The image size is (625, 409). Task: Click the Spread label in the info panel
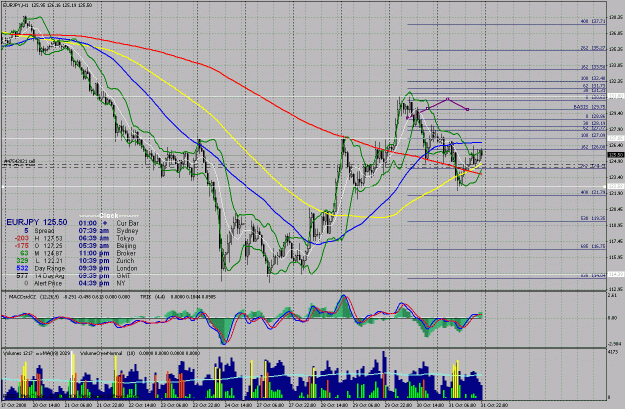click(44, 231)
